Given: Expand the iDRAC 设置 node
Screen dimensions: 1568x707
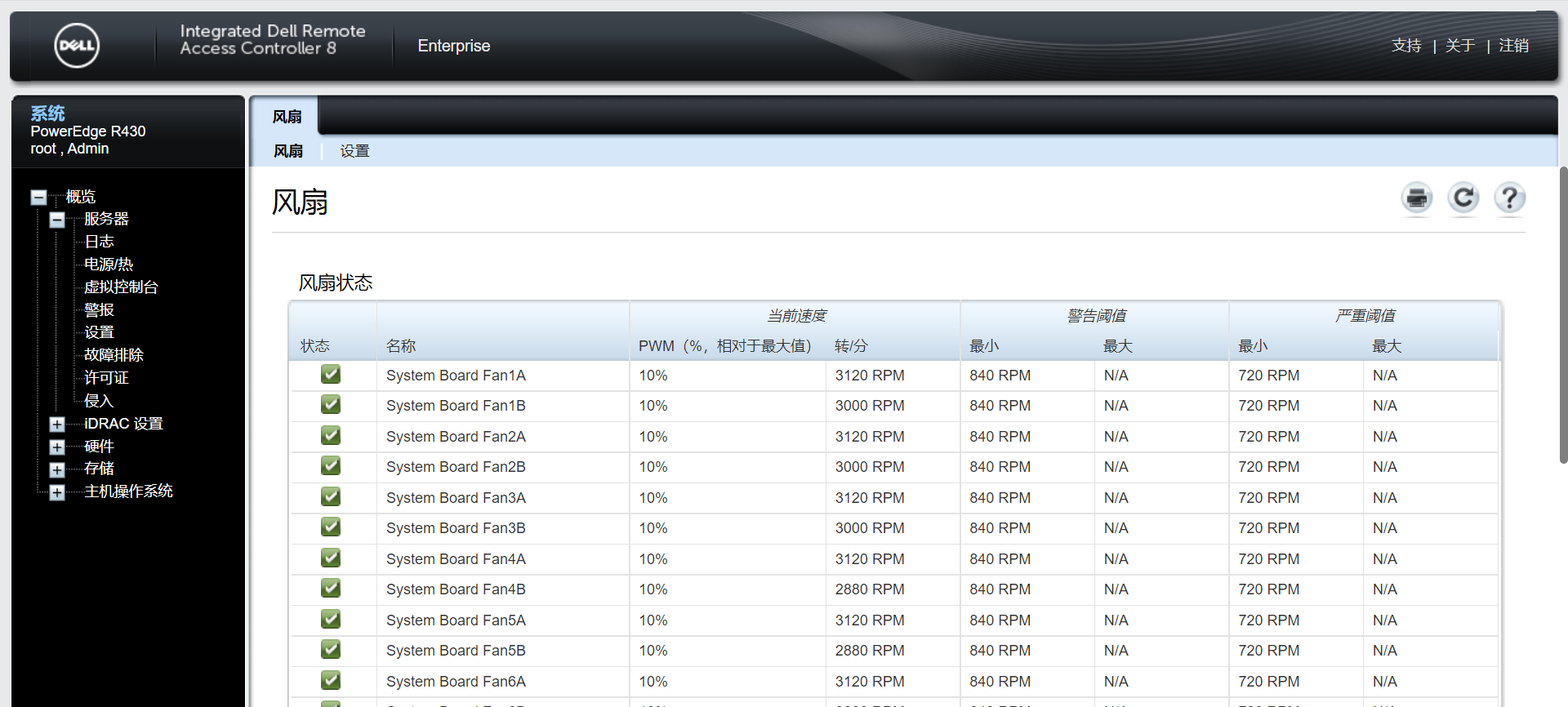Looking at the screenshot, I should (57, 425).
